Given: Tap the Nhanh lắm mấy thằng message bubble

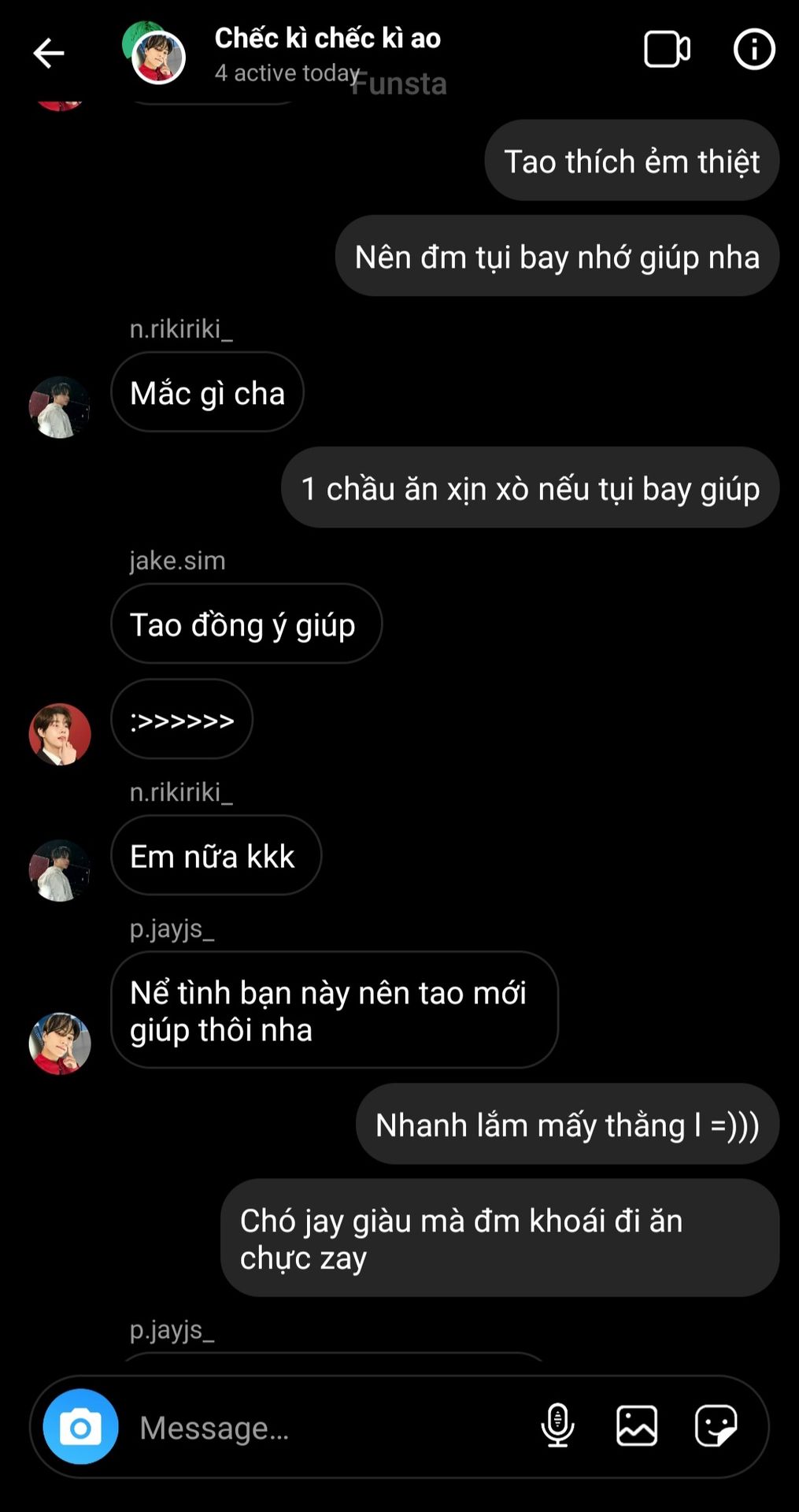Looking at the screenshot, I should (x=568, y=1124).
